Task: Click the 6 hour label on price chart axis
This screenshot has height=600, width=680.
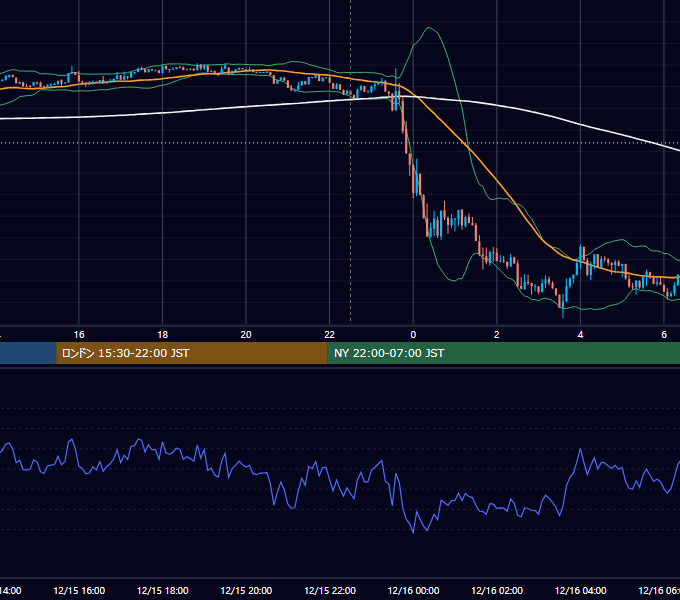Action: (x=664, y=335)
